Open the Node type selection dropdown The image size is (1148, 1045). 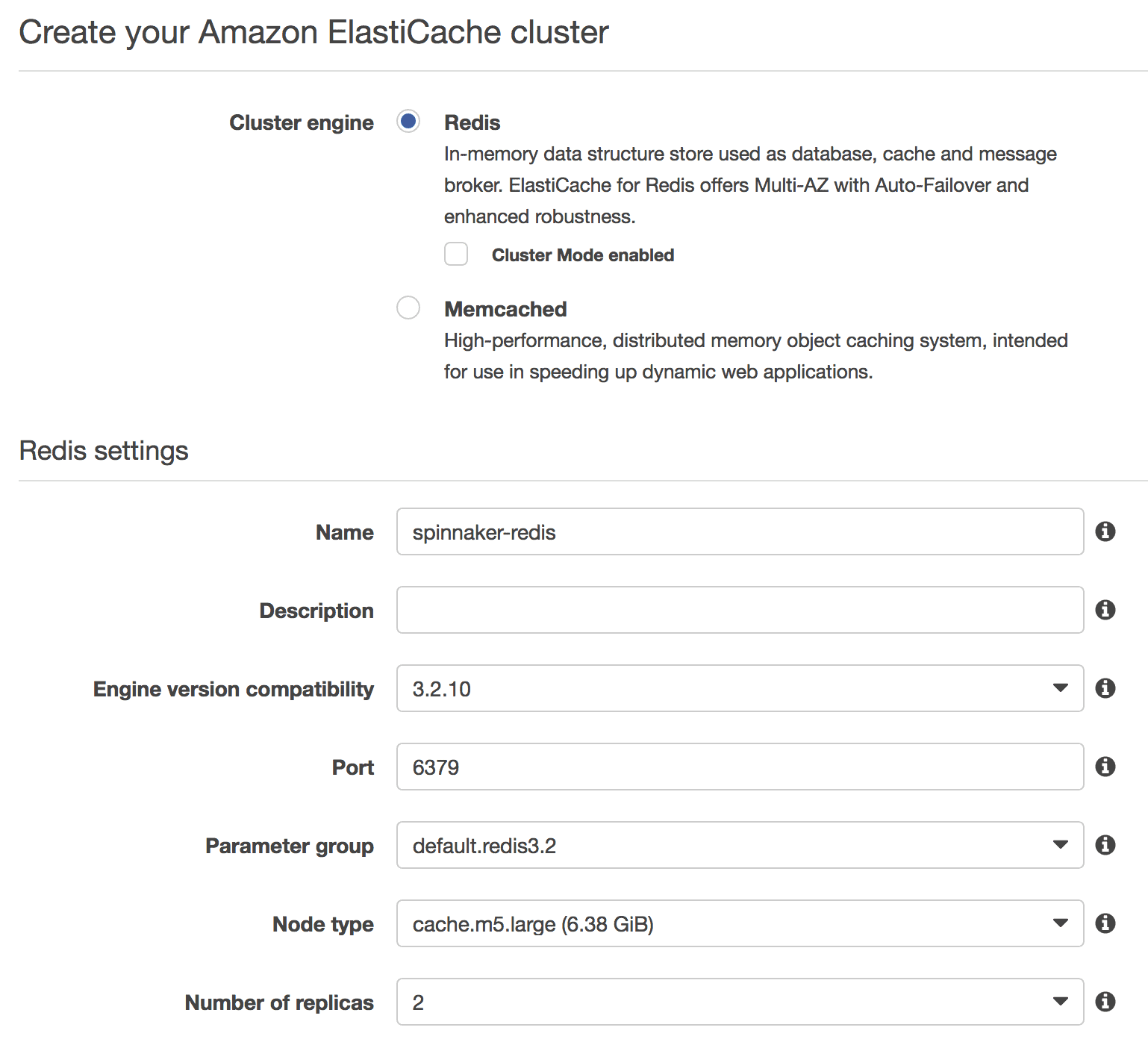(x=1061, y=923)
